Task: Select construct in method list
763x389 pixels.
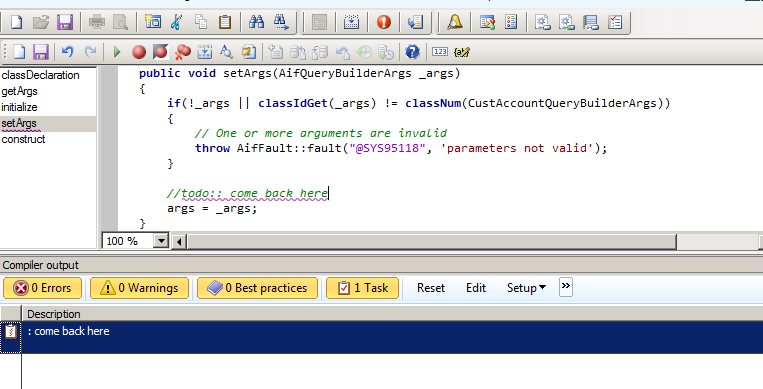Action: point(23,139)
